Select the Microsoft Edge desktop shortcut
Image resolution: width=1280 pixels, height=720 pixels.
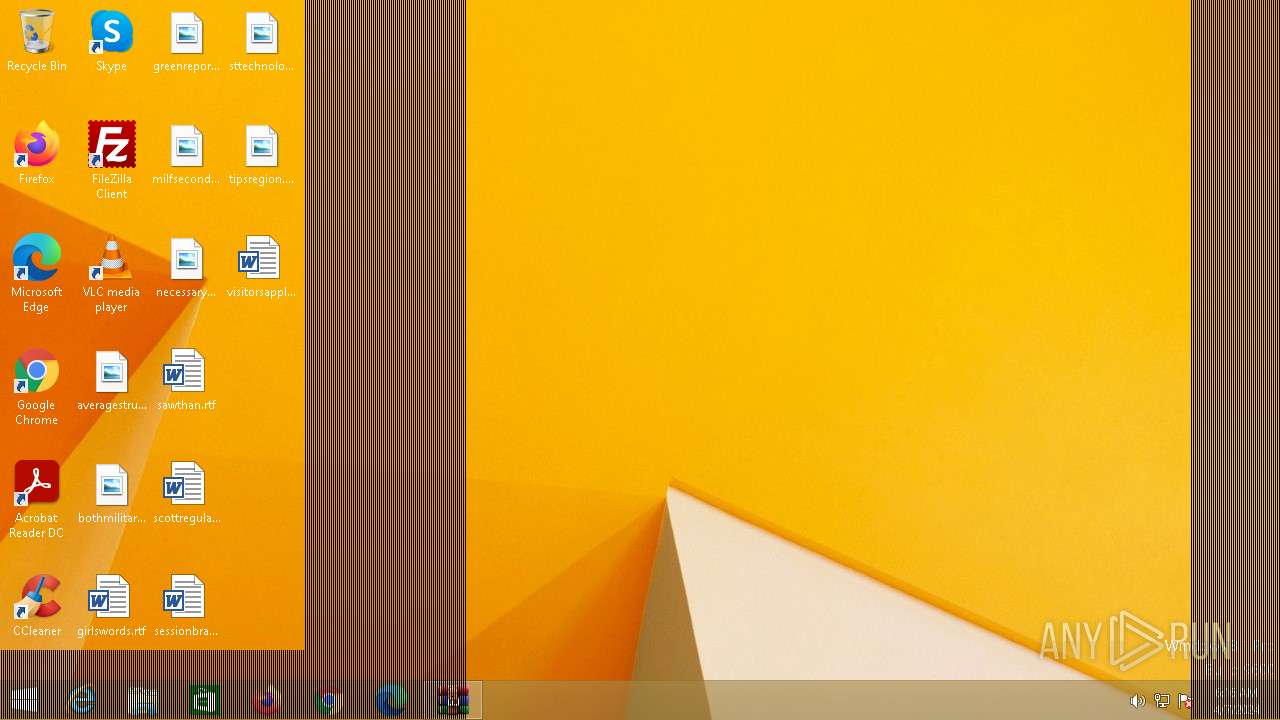coord(37,273)
